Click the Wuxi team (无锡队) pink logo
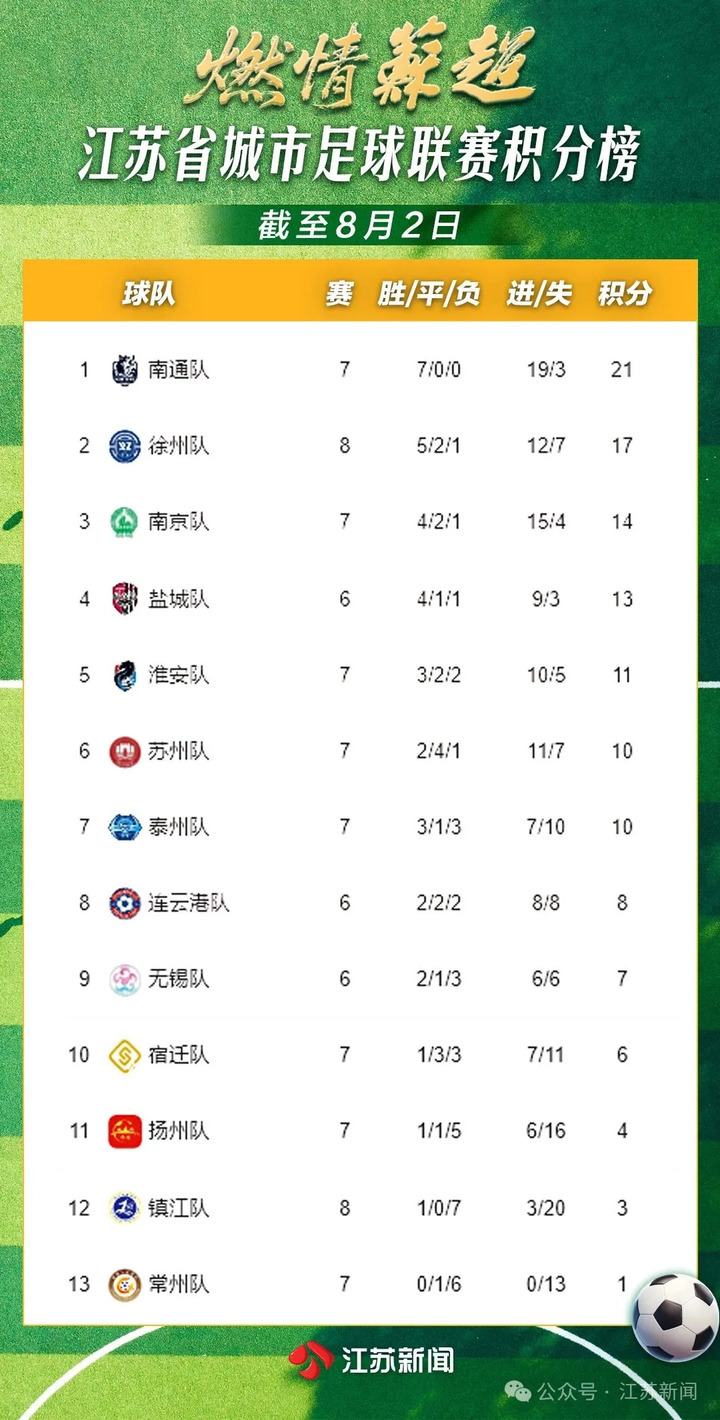 point(125,979)
